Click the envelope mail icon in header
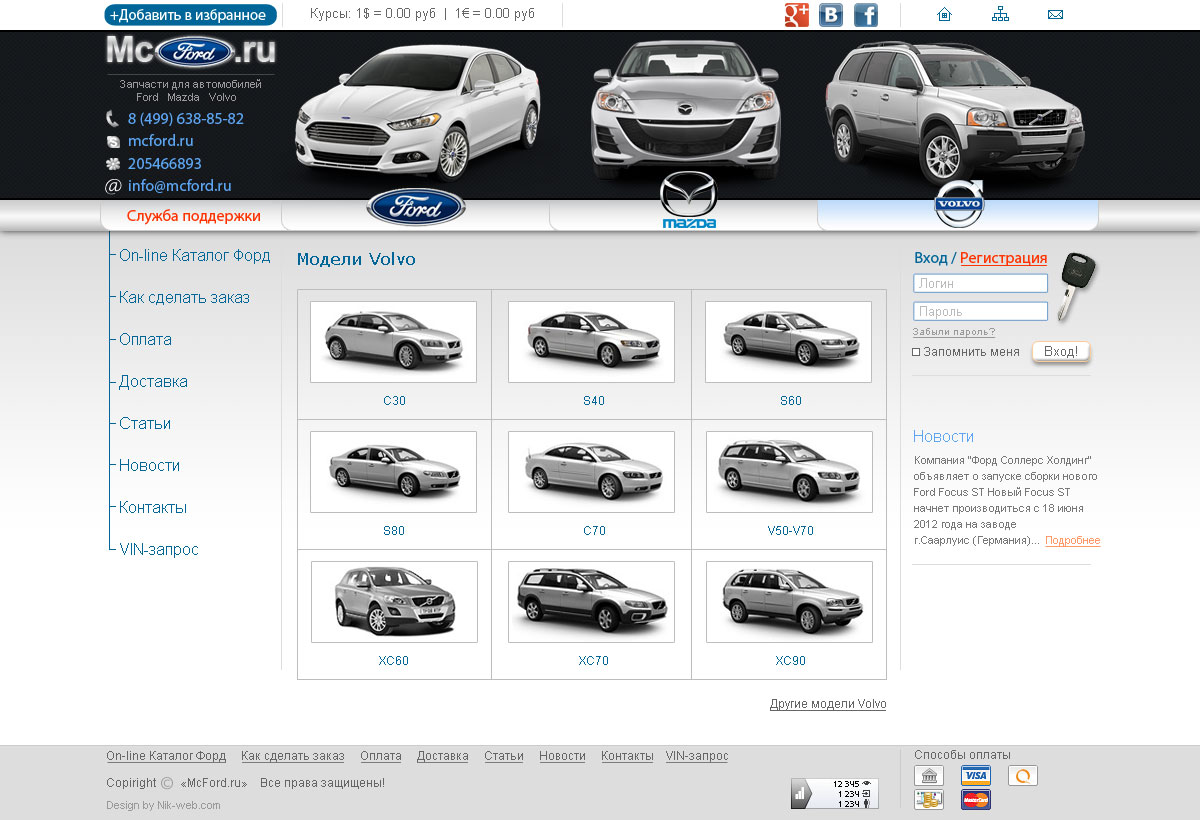1200x820 pixels. (x=1055, y=15)
